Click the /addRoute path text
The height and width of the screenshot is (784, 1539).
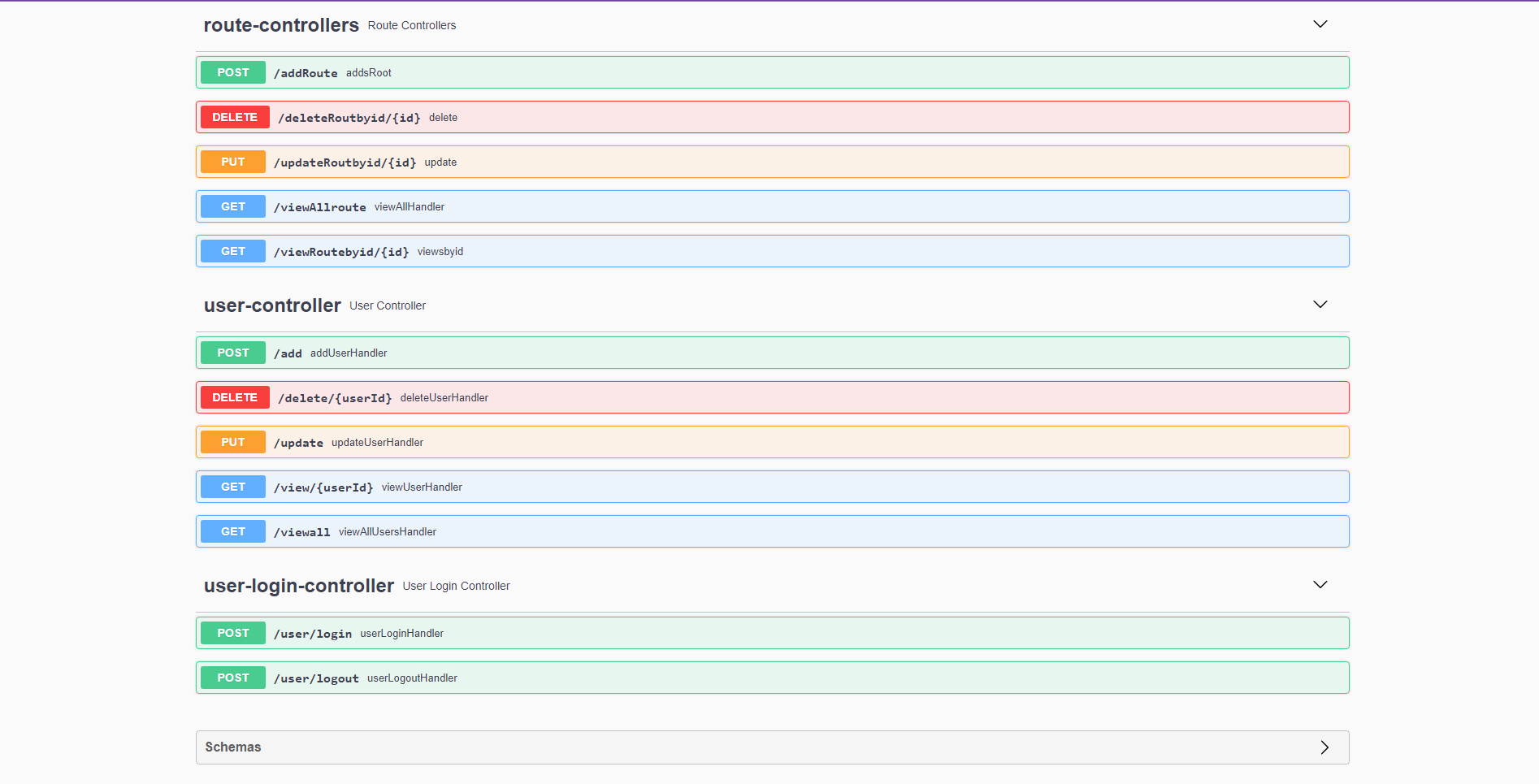click(x=306, y=73)
